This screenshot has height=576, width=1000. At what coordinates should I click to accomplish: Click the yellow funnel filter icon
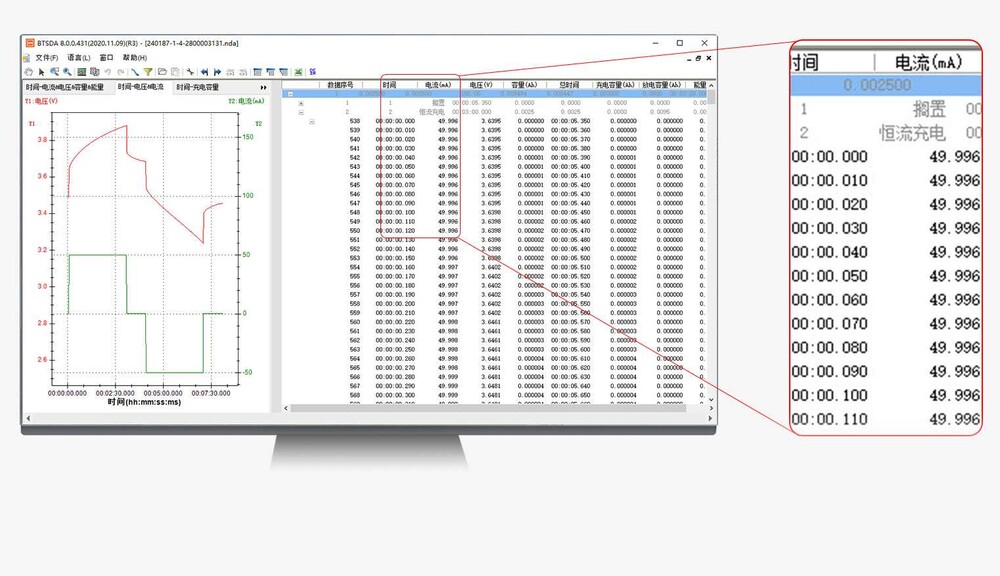(x=148, y=72)
